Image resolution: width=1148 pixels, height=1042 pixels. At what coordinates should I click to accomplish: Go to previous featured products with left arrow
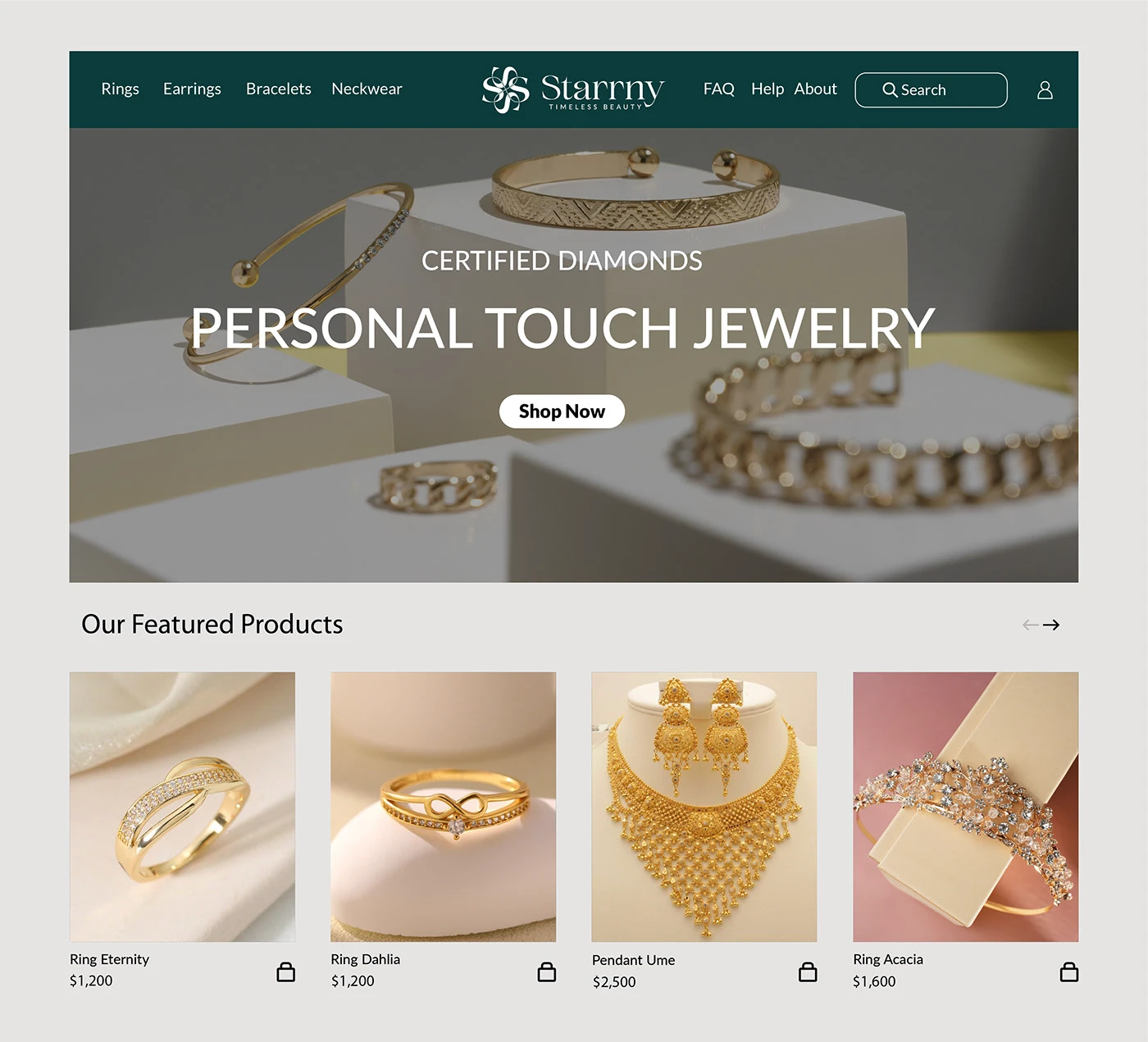(x=1031, y=625)
